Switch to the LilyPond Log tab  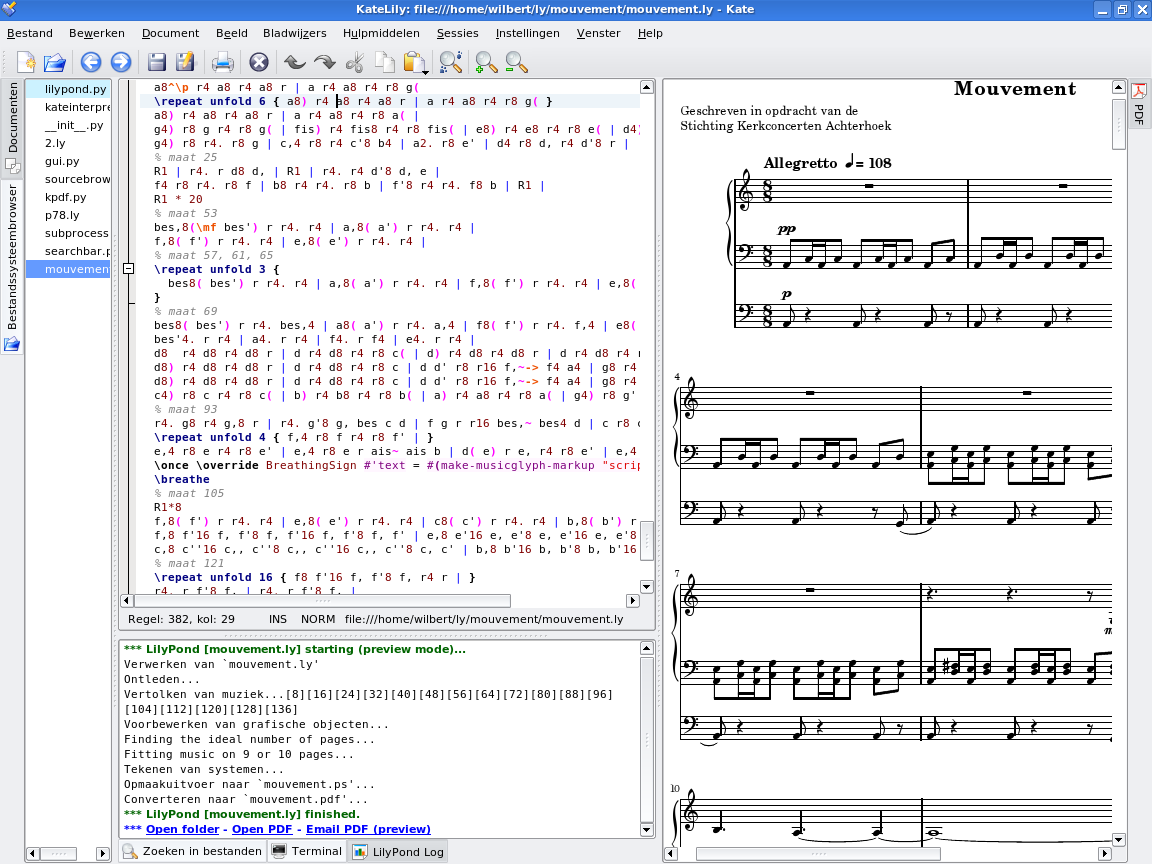click(x=399, y=852)
